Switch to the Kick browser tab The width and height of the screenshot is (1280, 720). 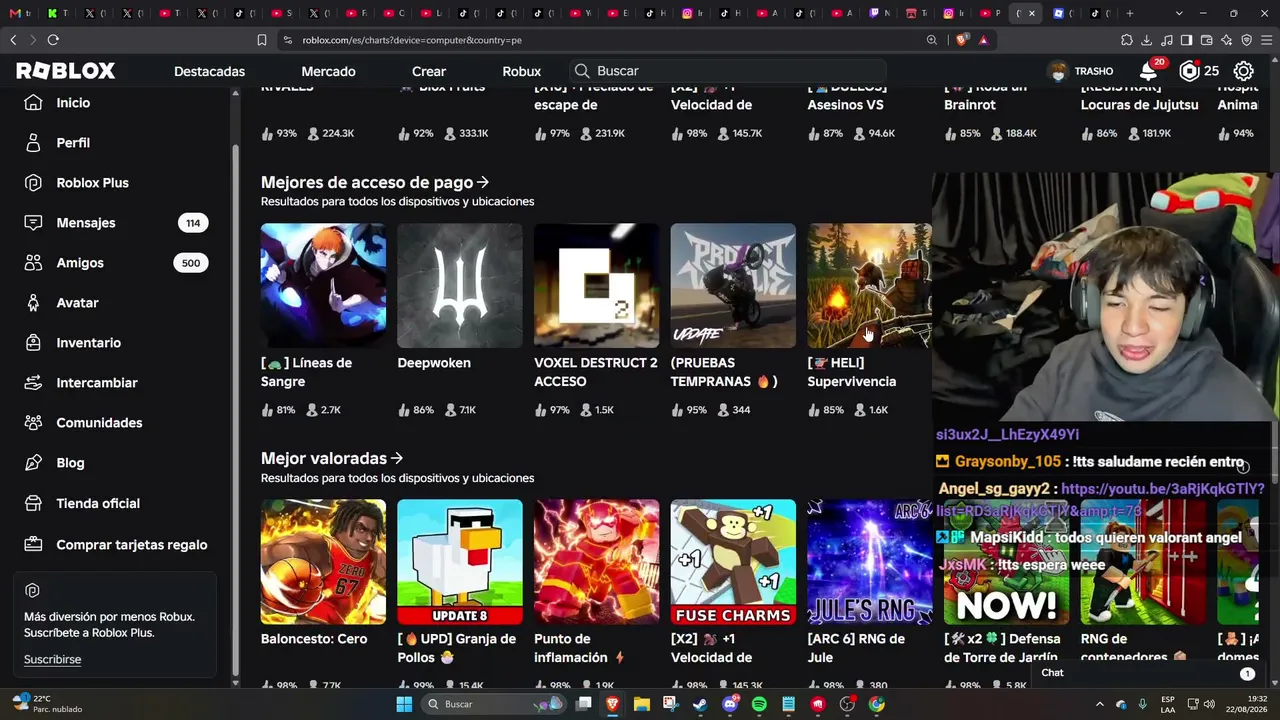58,13
